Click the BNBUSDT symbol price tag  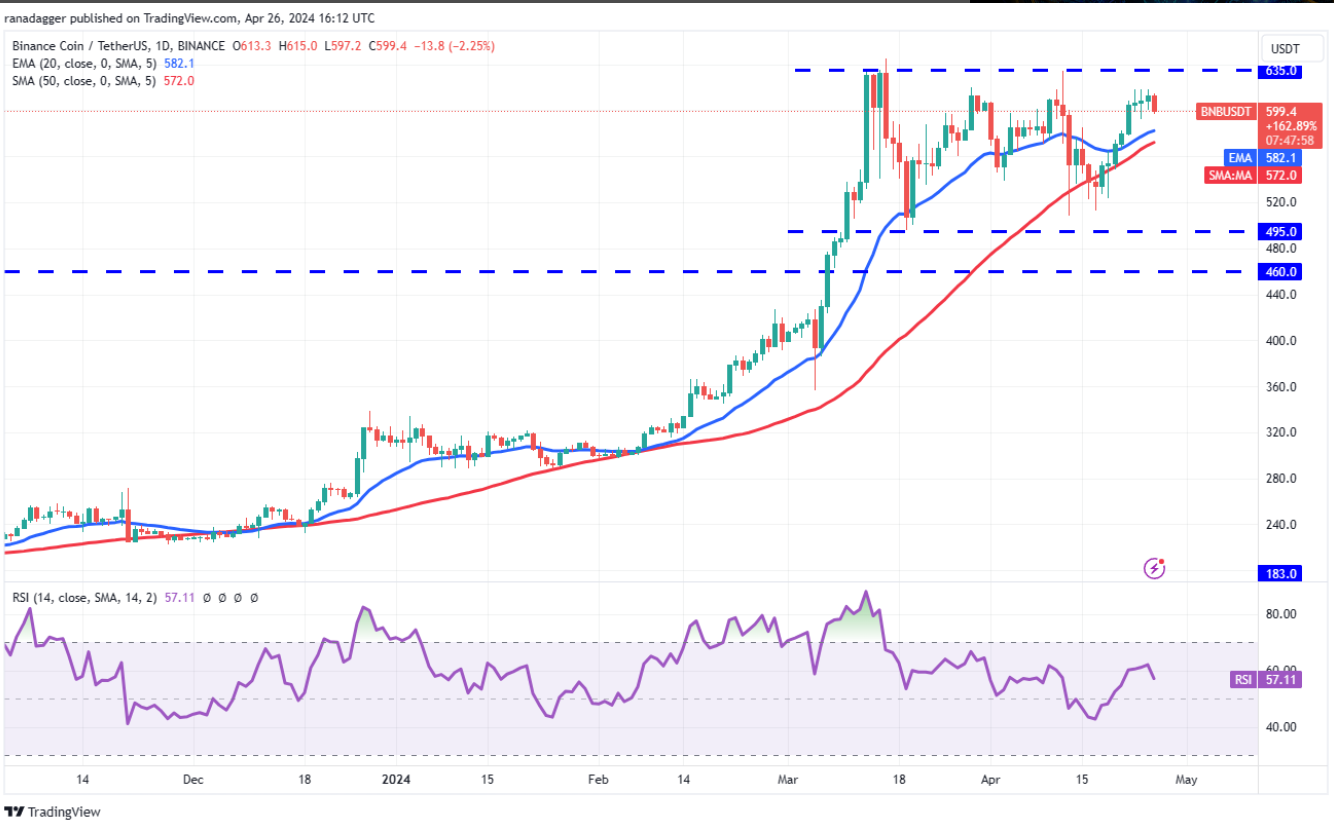tap(1226, 112)
